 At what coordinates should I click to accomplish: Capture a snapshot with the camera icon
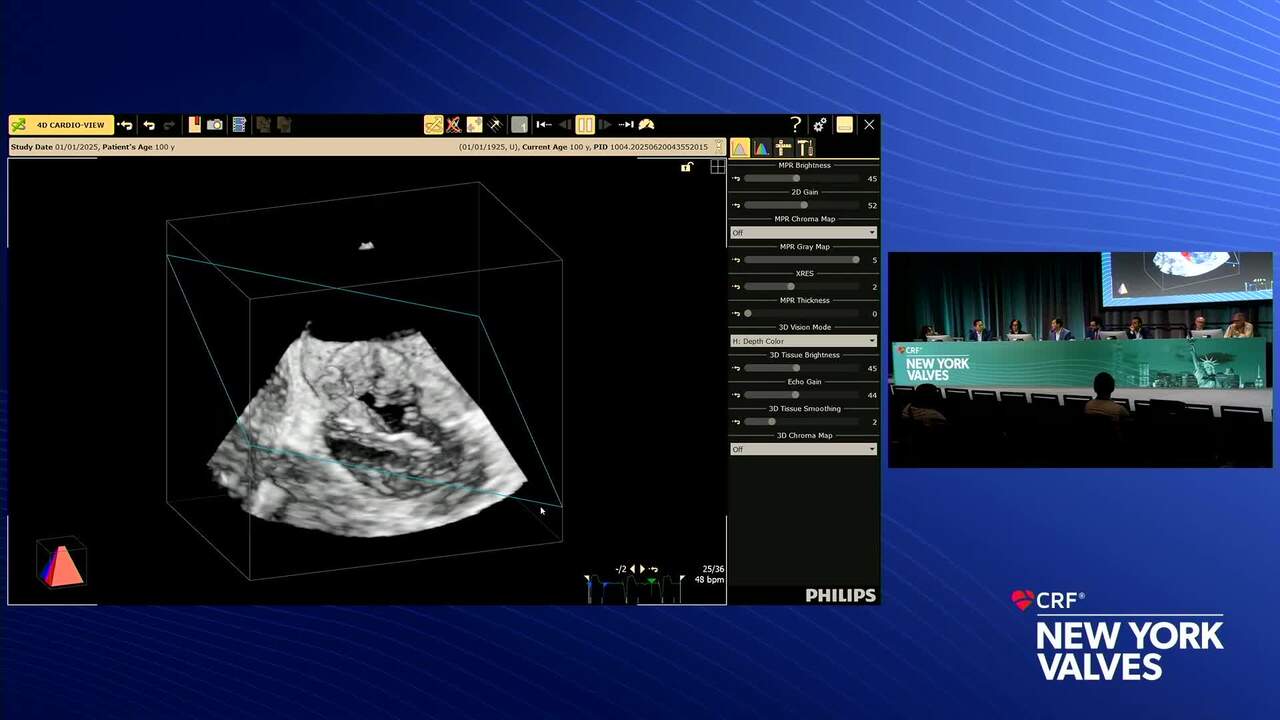pyautogui.click(x=215, y=125)
